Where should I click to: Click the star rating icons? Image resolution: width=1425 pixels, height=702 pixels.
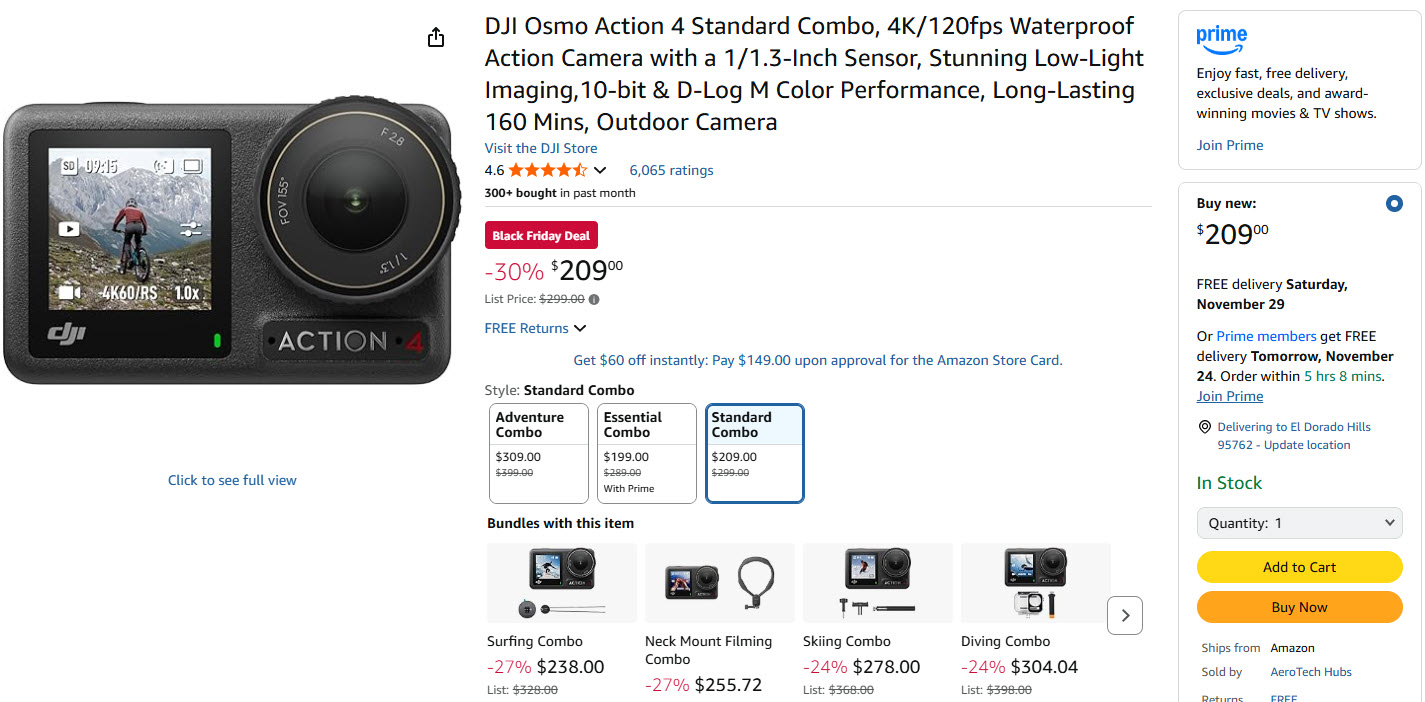pyautogui.click(x=547, y=171)
